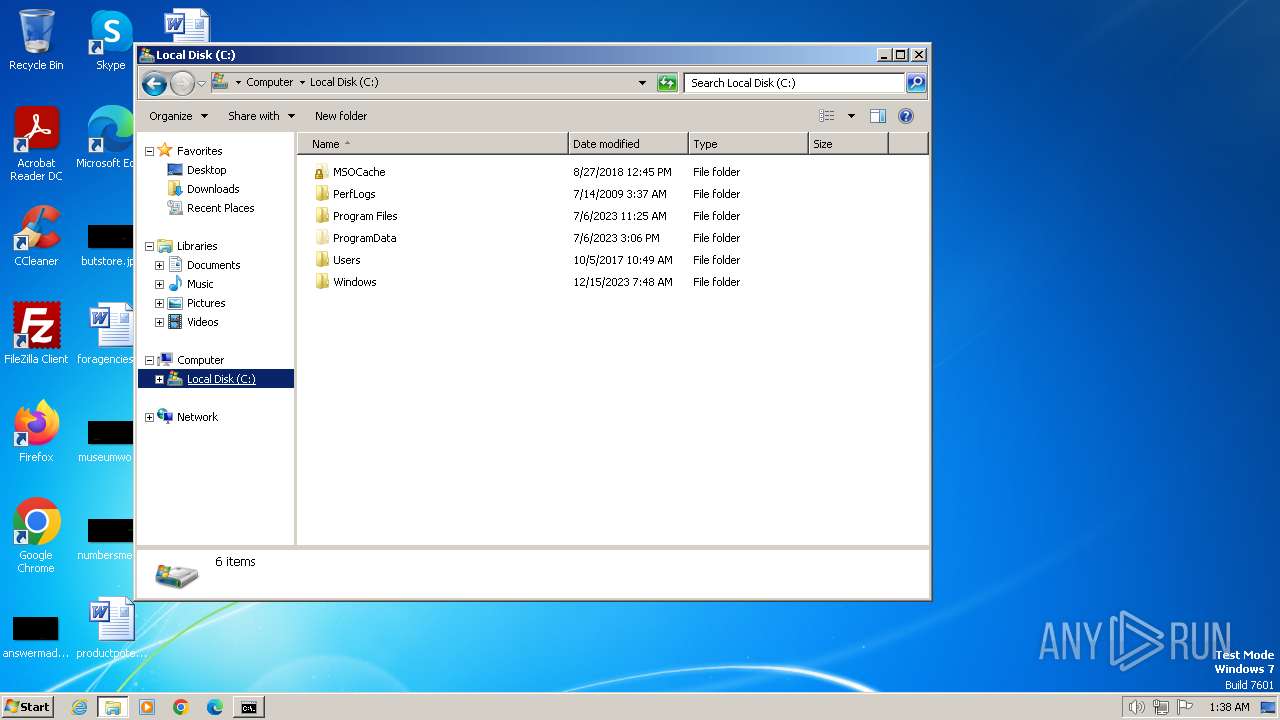Click Internet Explorer in the taskbar

[x=79, y=707]
